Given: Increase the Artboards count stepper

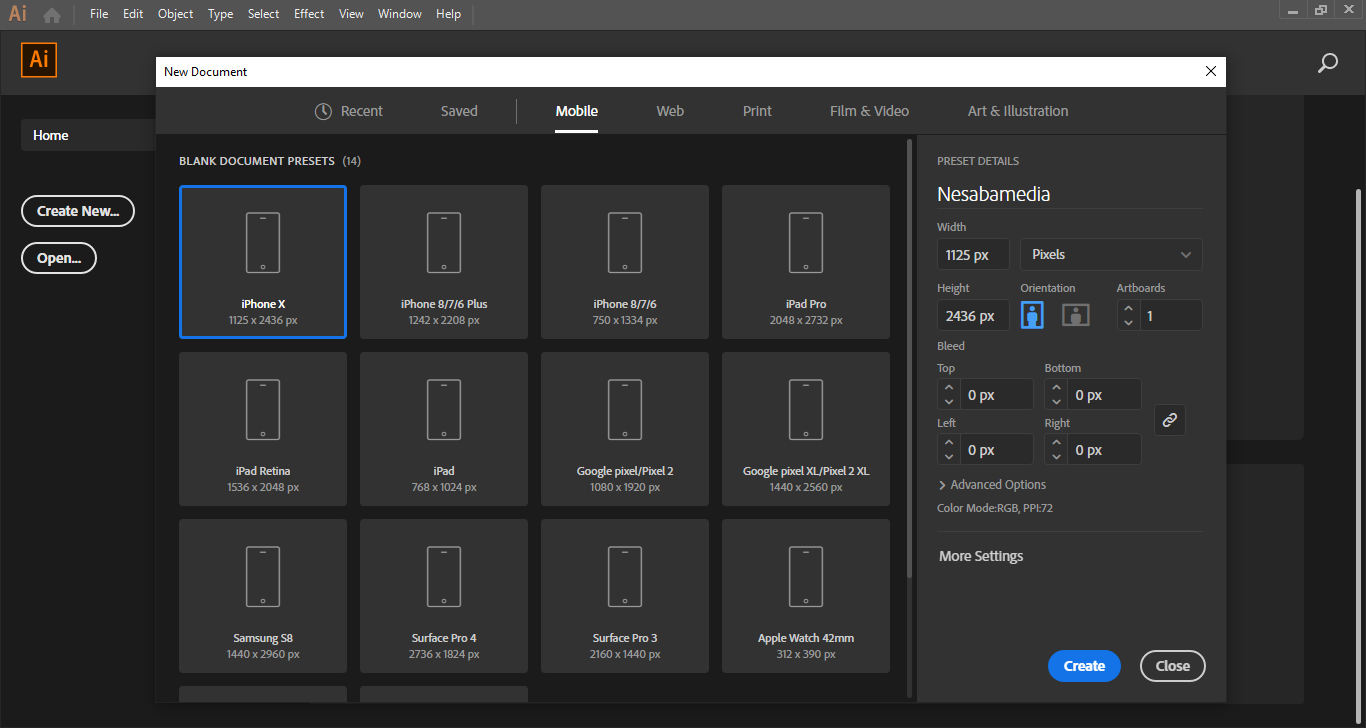Looking at the screenshot, I should tap(1128, 309).
